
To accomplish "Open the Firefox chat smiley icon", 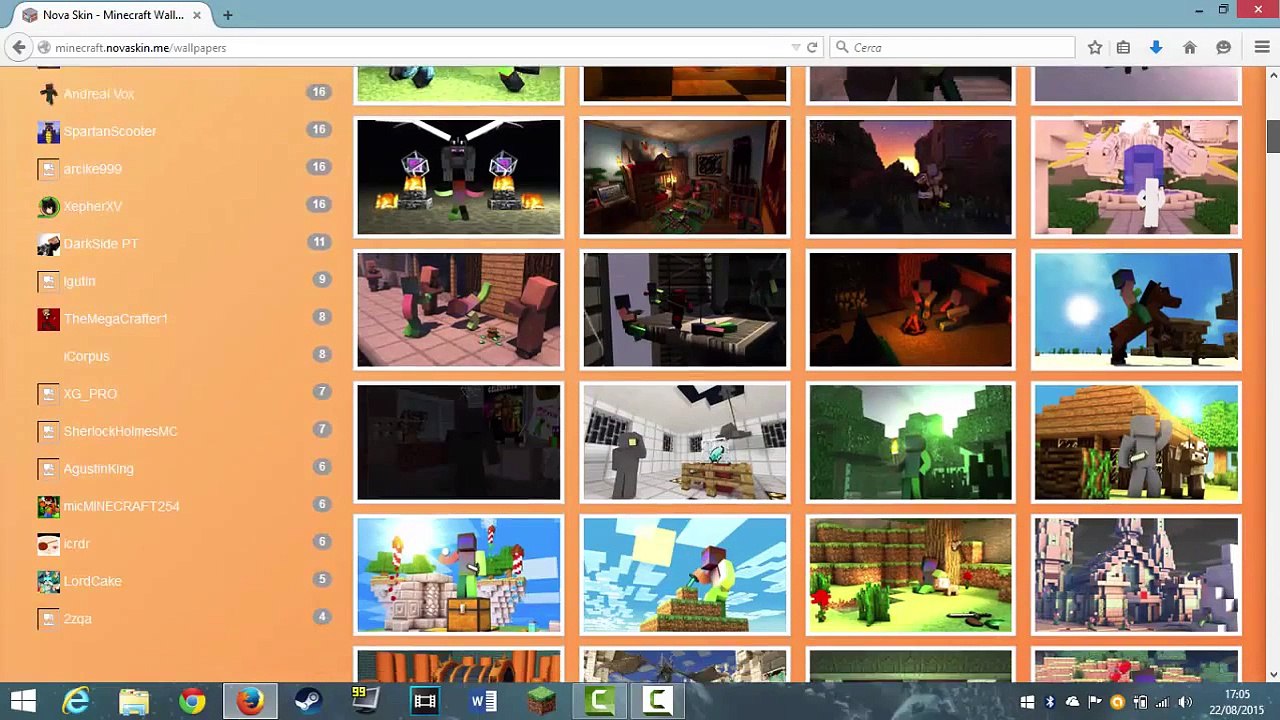I will [x=1223, y=47].
